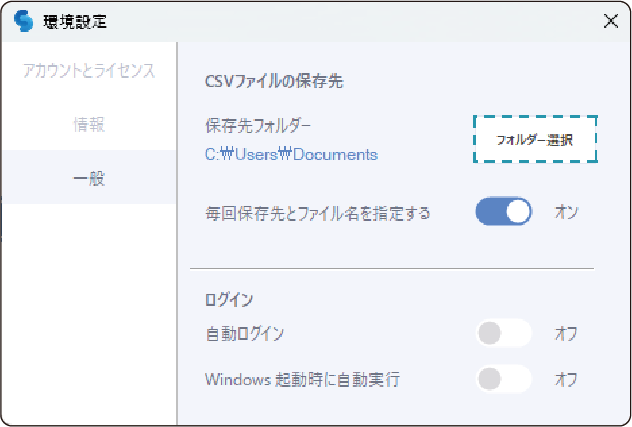Select the 一般 tab in sidebar

point(89,178)
